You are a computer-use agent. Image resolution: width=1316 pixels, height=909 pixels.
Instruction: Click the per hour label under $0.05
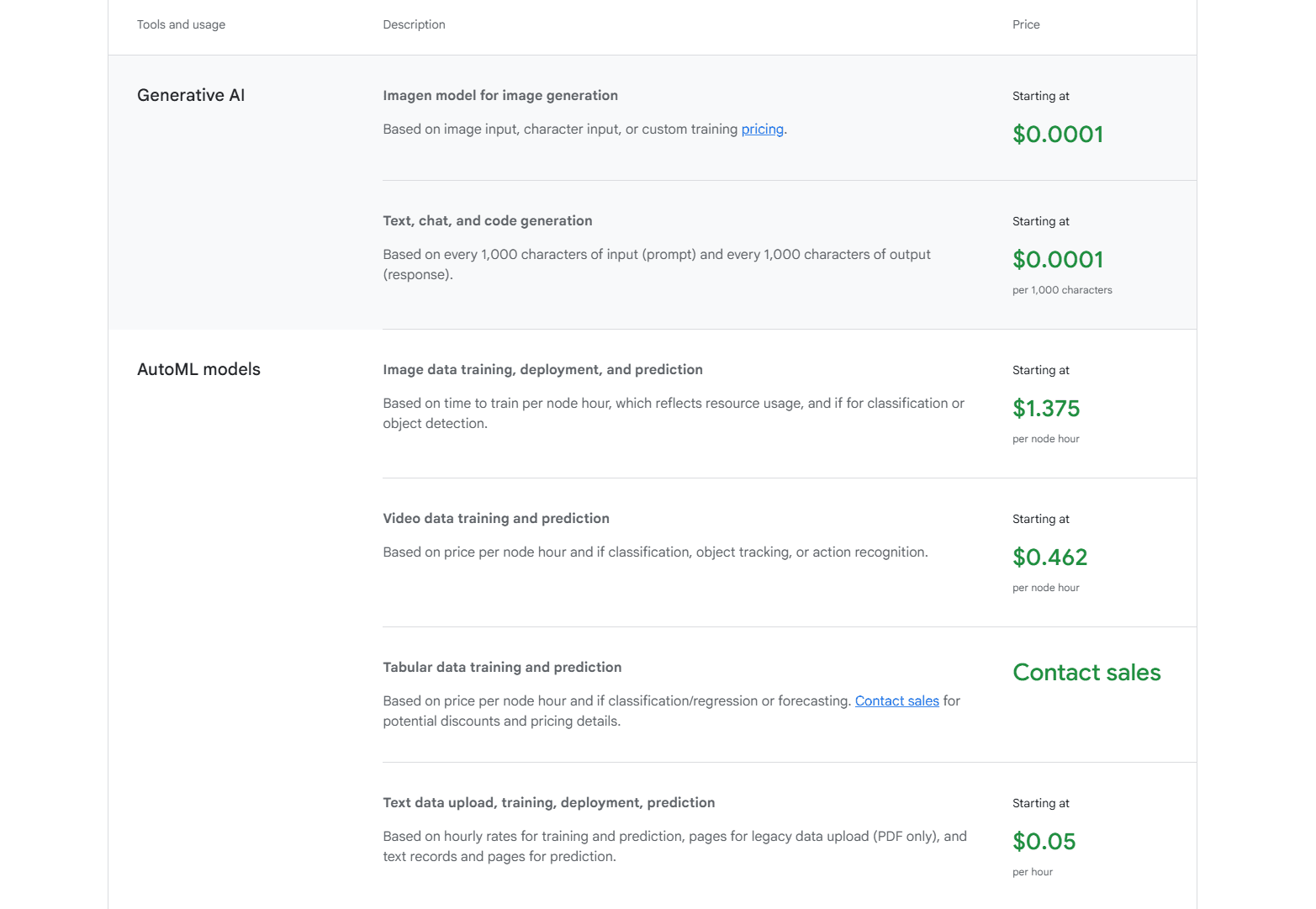(1032, 872)
